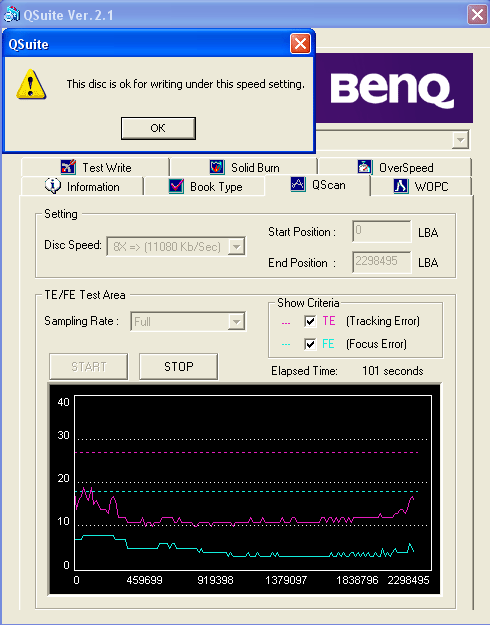
Task: Open the drive selection dropdown under BenQ logo
Action: (x=460, y=140)
